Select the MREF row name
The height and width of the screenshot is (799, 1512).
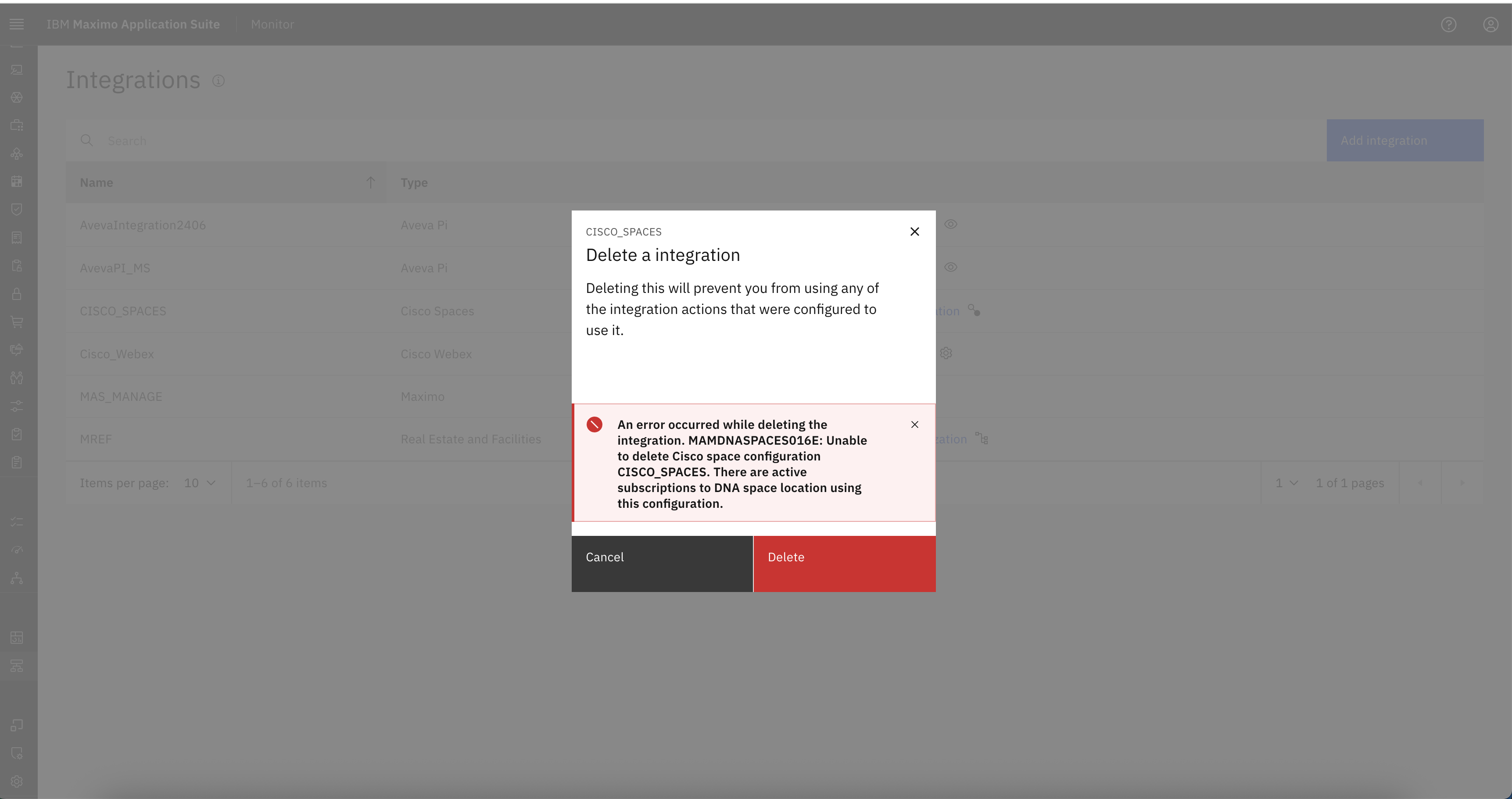[96, 439]
